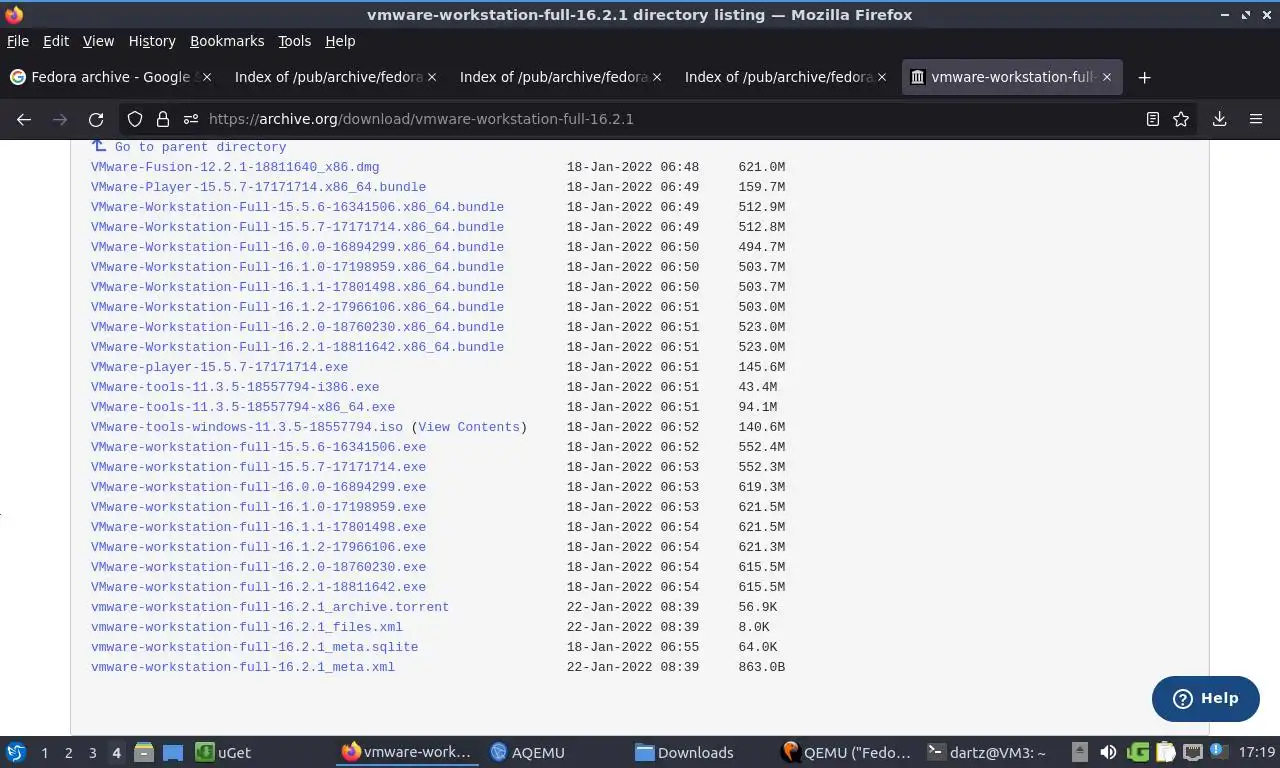Switch to workspace 3
The image size is (1280, 768).
92,752
